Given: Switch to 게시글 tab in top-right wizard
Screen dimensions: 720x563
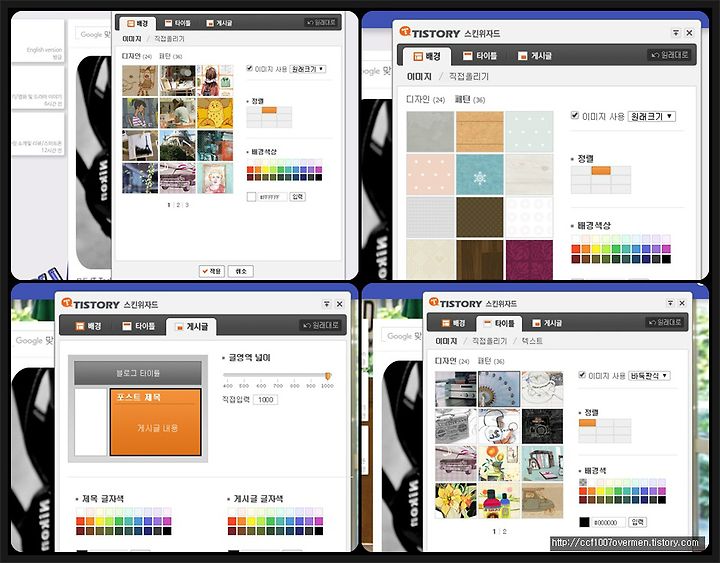Looking at the screenshot, I should (535, 56).
